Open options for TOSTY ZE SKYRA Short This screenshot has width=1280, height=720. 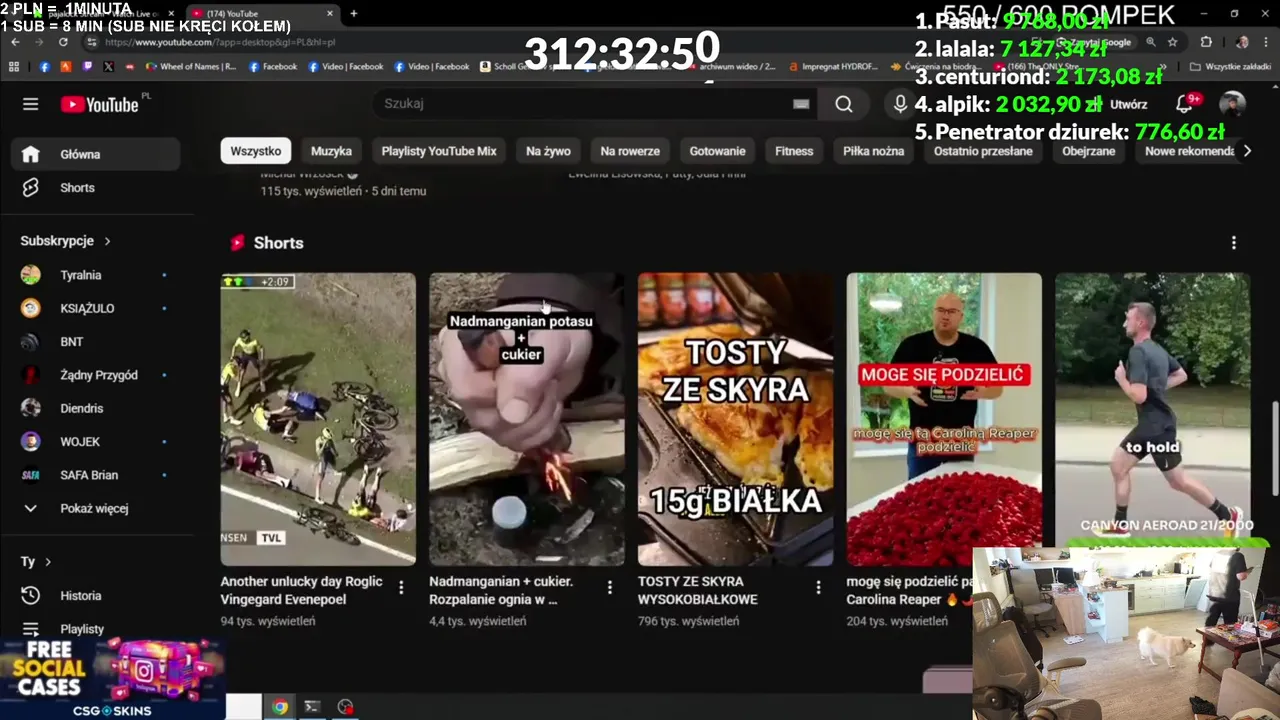(x=818, y=588)
